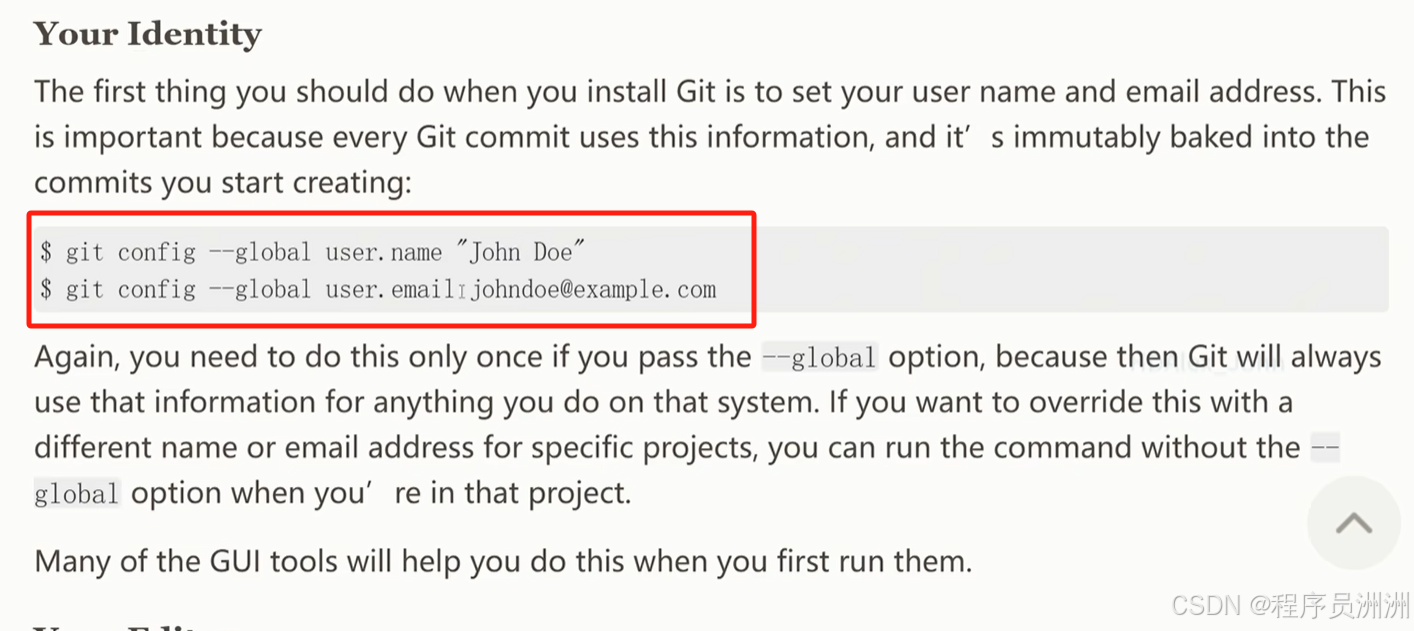
Task: Click the dollar sign before the first command
Action: (x=46, y=252)
